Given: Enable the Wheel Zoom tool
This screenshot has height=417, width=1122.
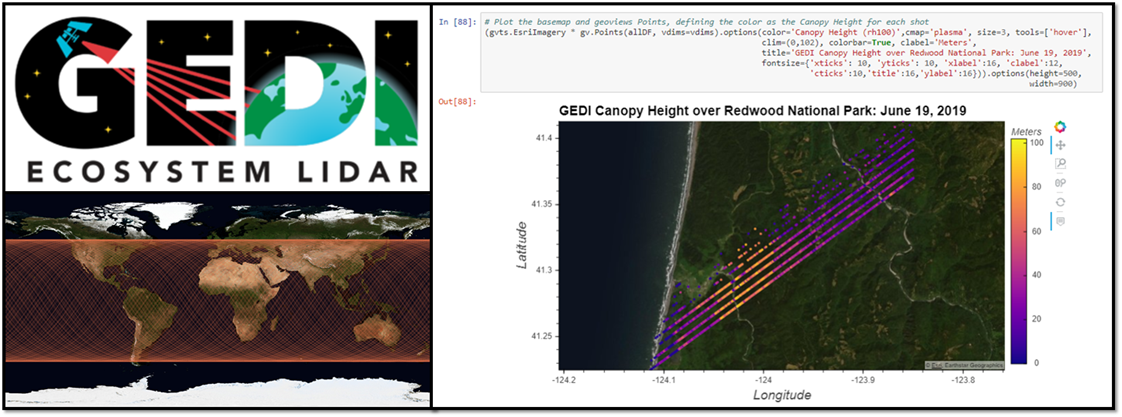Looking at the screenshot, I should (x=1060, y=183).
